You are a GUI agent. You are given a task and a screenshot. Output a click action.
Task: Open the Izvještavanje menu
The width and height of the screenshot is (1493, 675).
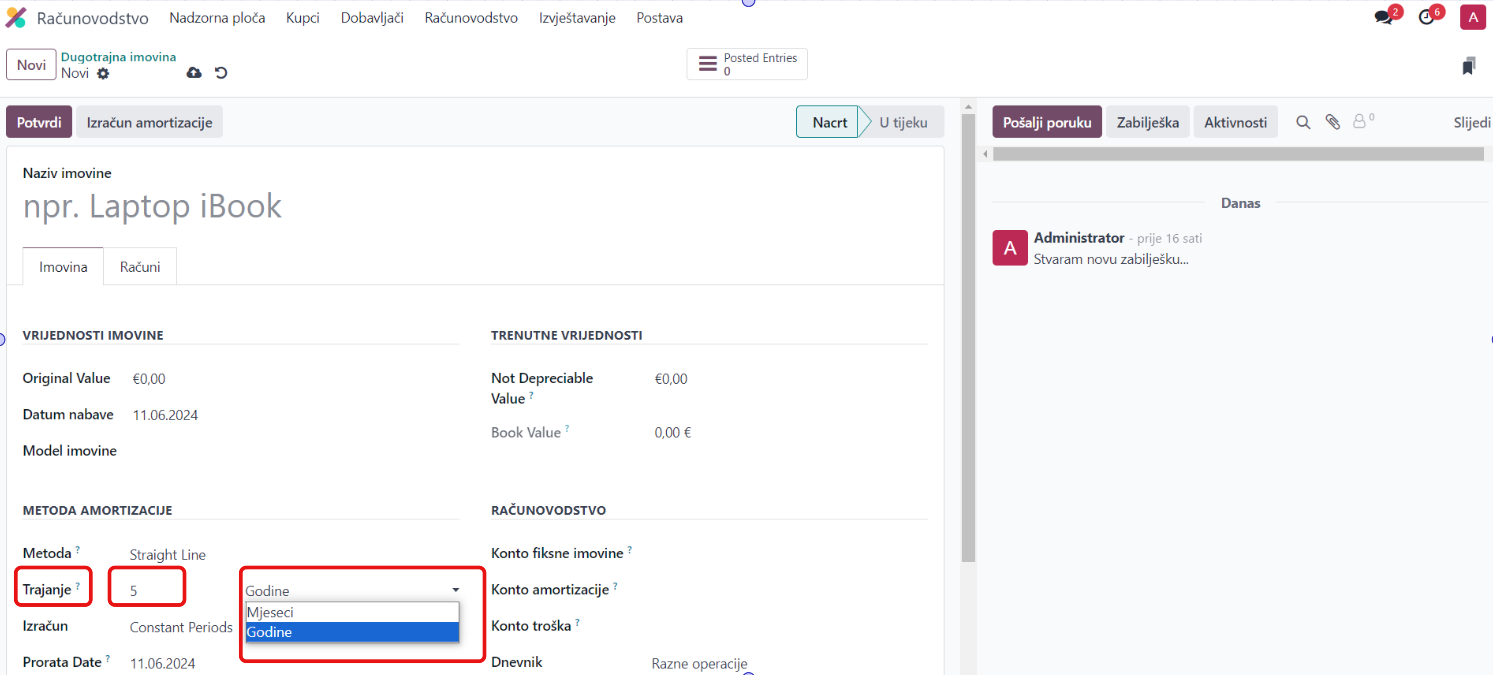[577, 18]
